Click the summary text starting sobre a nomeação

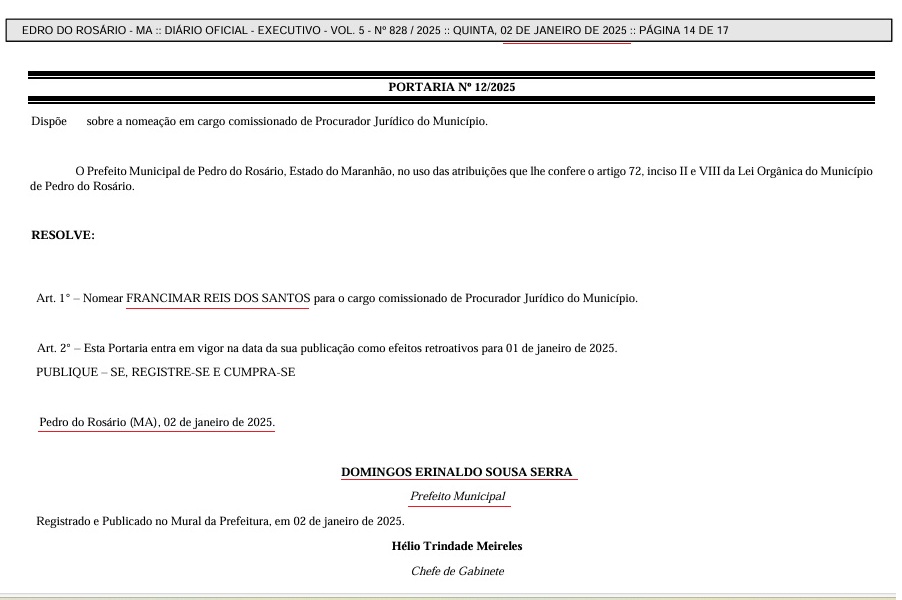pyautogui.click(x=287, y=121)
